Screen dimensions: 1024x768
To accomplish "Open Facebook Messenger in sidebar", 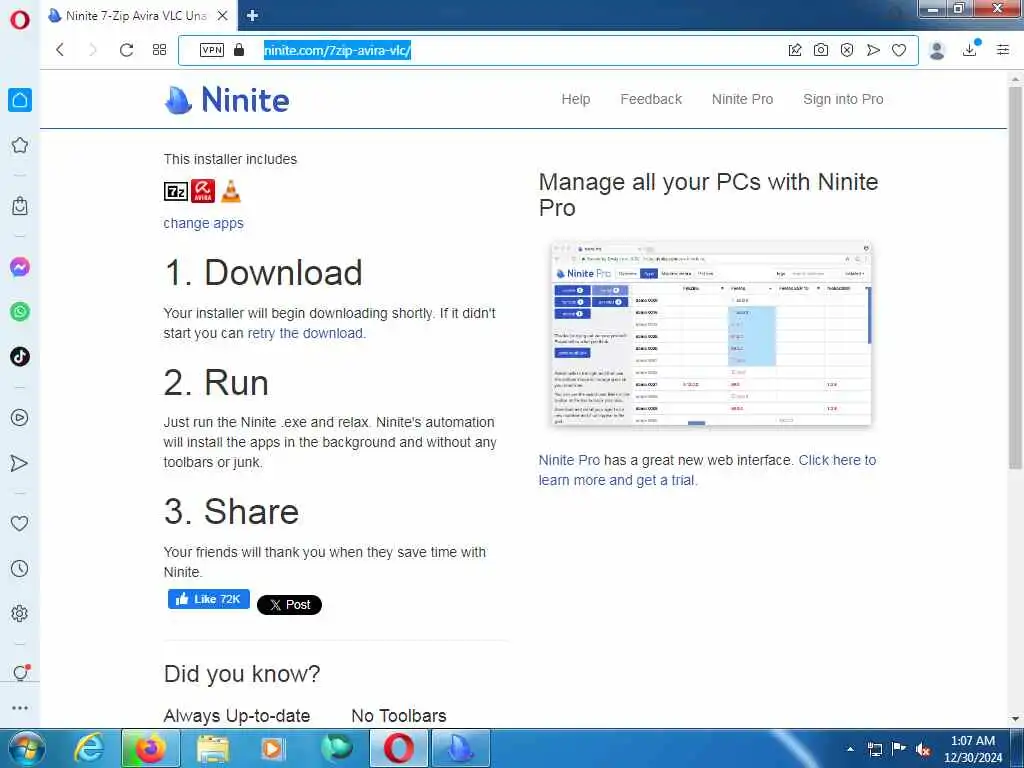I will [20, 266].
